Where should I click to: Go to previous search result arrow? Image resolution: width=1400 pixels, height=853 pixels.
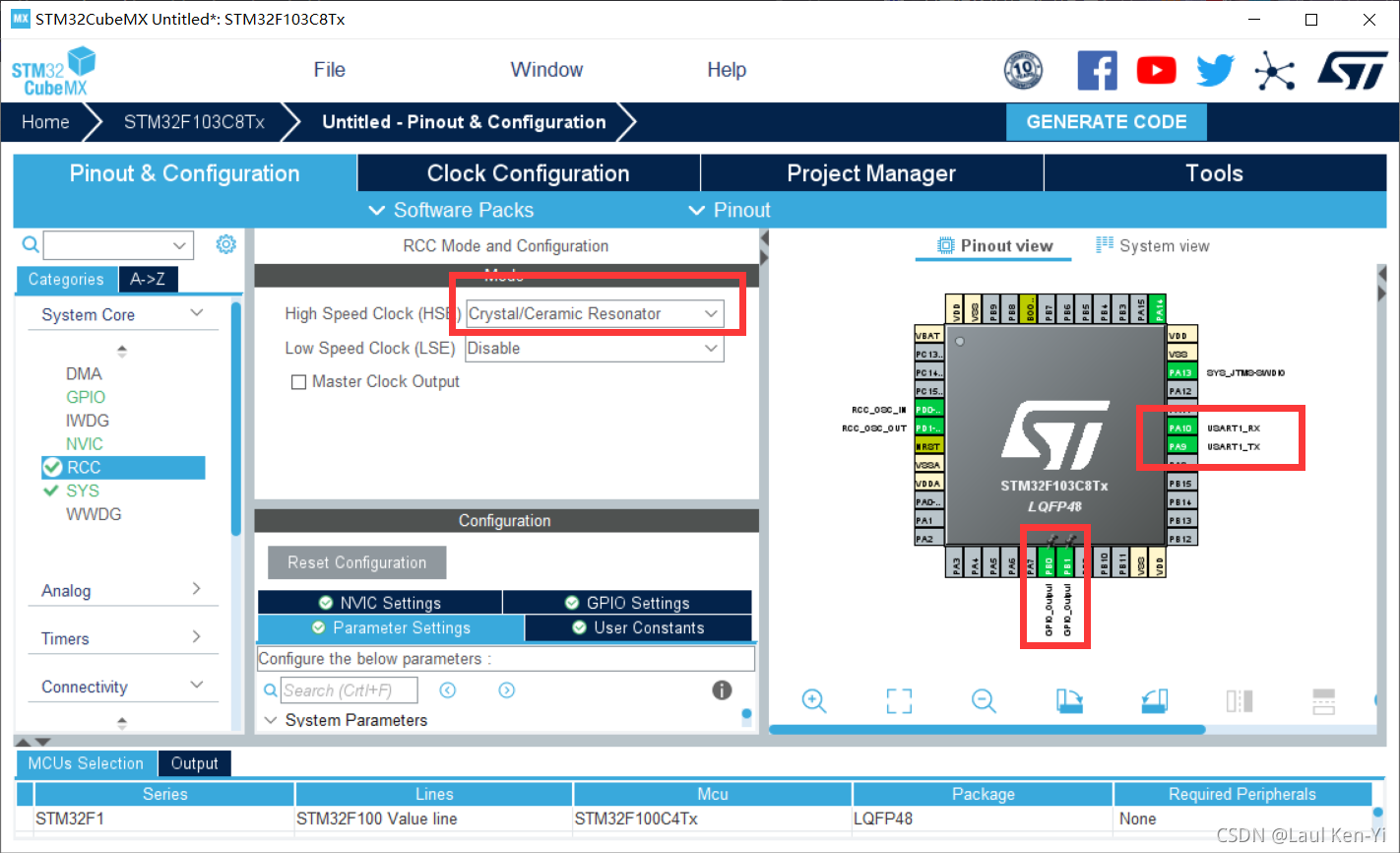coord(448,690)
